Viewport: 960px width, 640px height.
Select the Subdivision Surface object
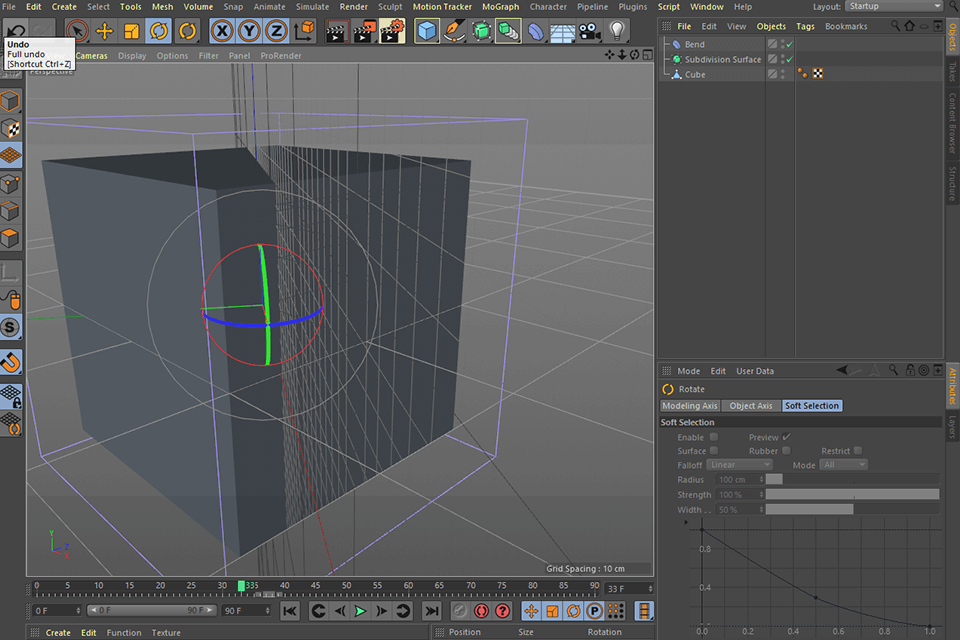point(722,60)
